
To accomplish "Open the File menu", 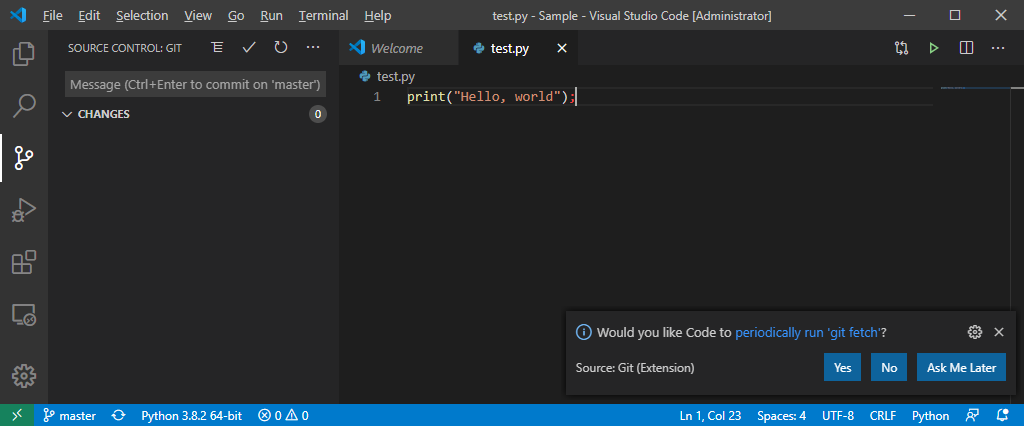I will click(x=52, y=15).
